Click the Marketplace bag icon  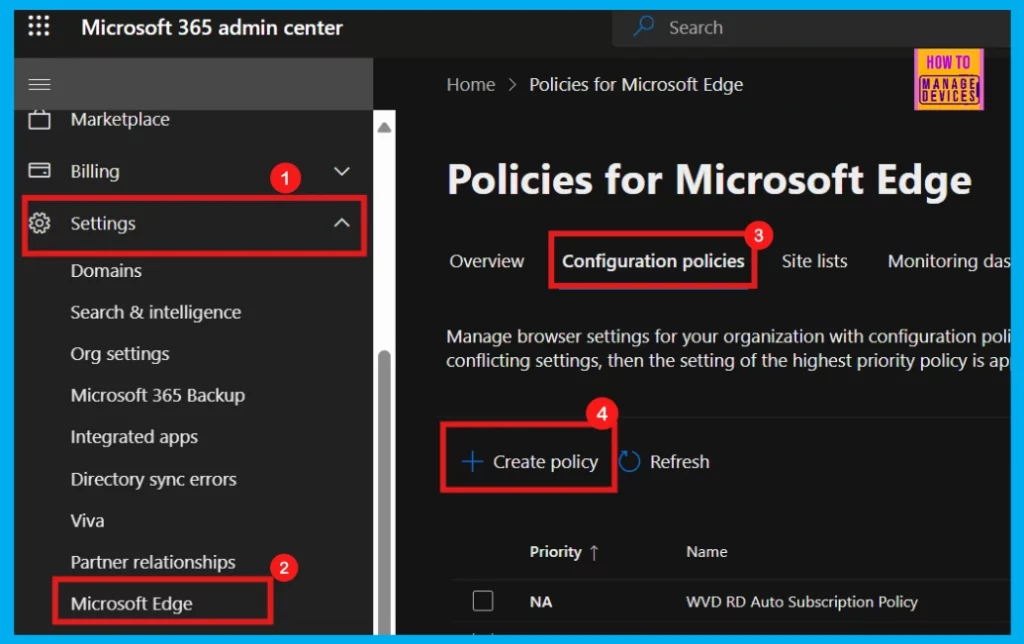click(39, 120)
